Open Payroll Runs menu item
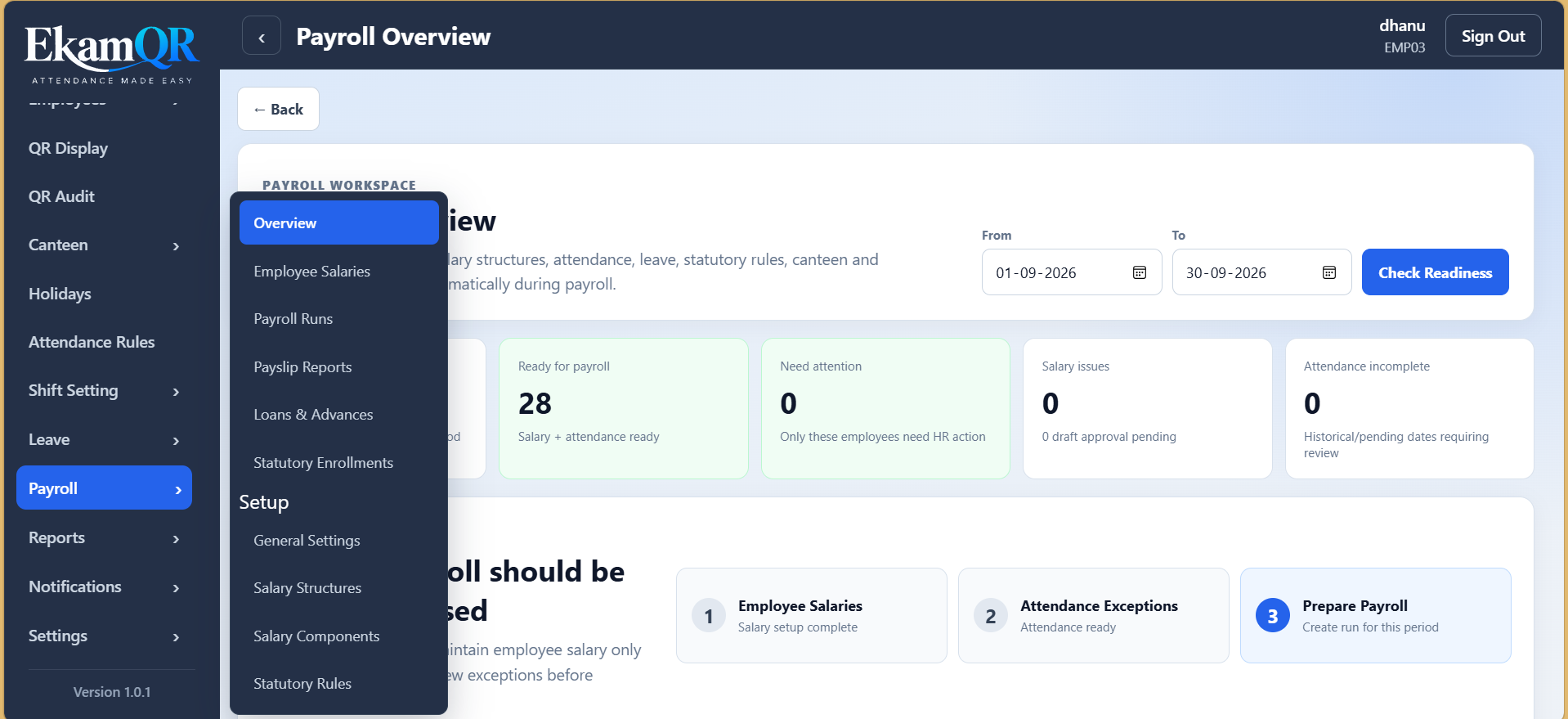 click(339, 318)
